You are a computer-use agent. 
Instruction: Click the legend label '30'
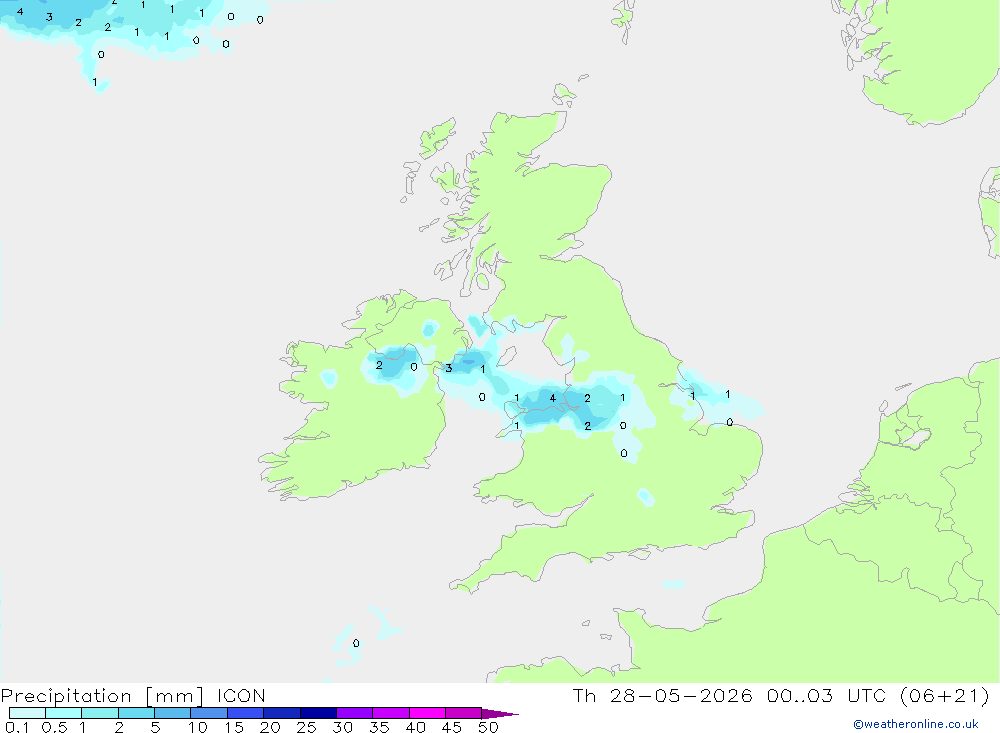coord(343,727)
